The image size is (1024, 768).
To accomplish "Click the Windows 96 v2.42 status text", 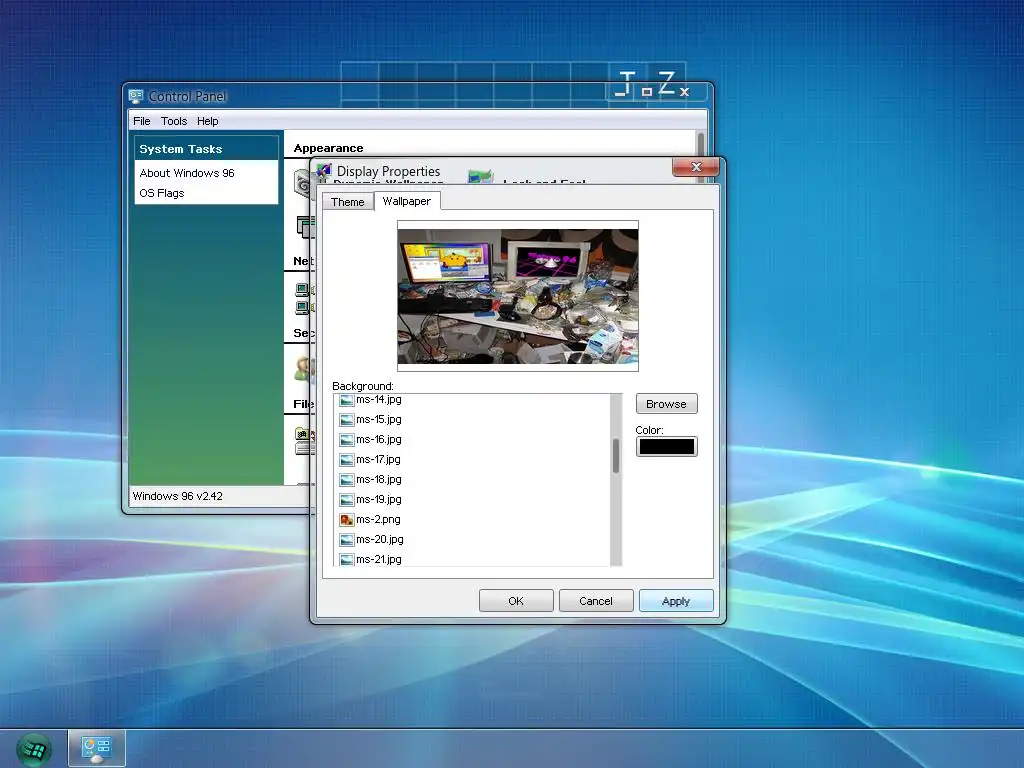I will 178,496.
